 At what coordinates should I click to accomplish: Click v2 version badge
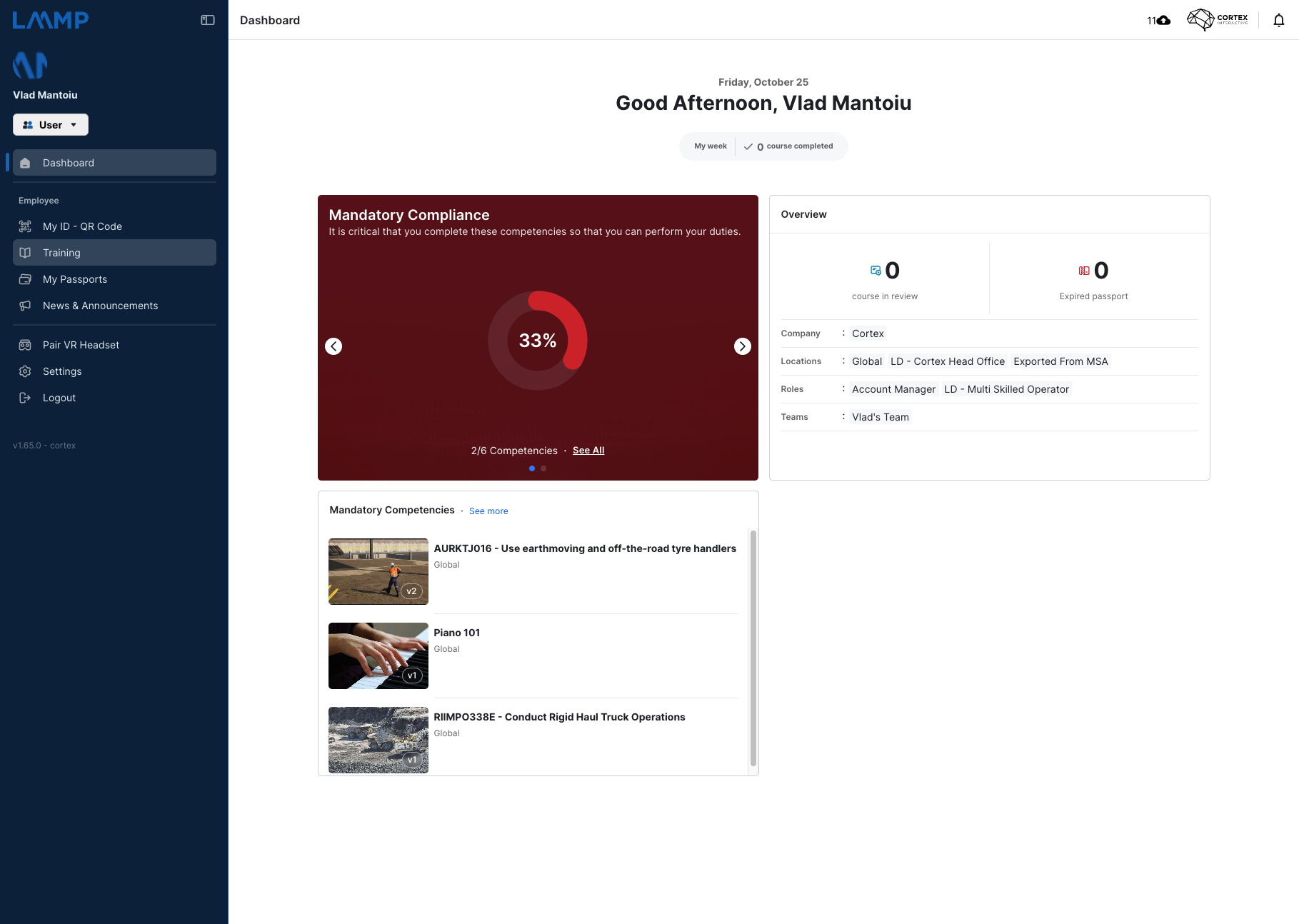411,591
